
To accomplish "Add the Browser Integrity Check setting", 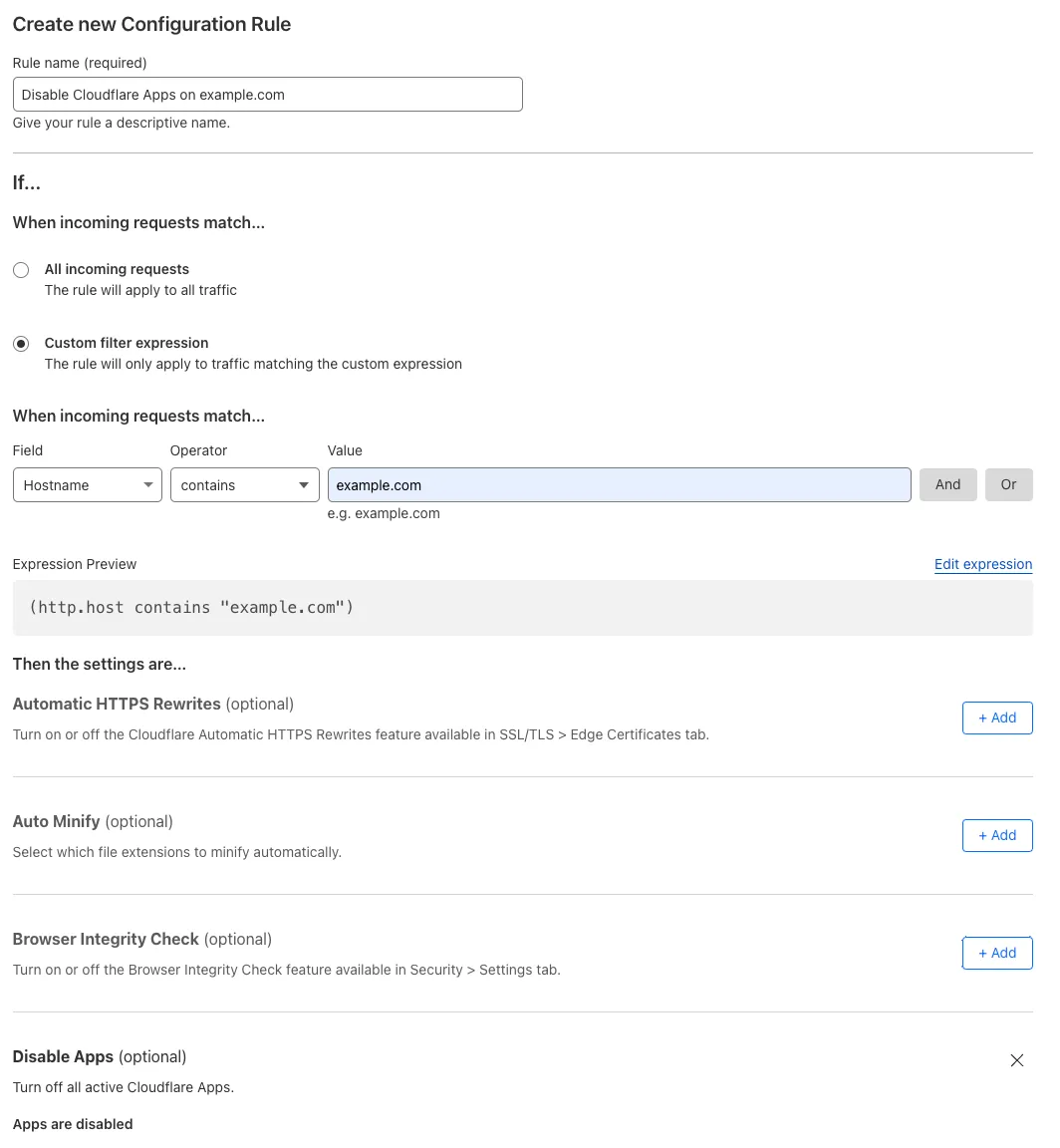I will 997,953.
